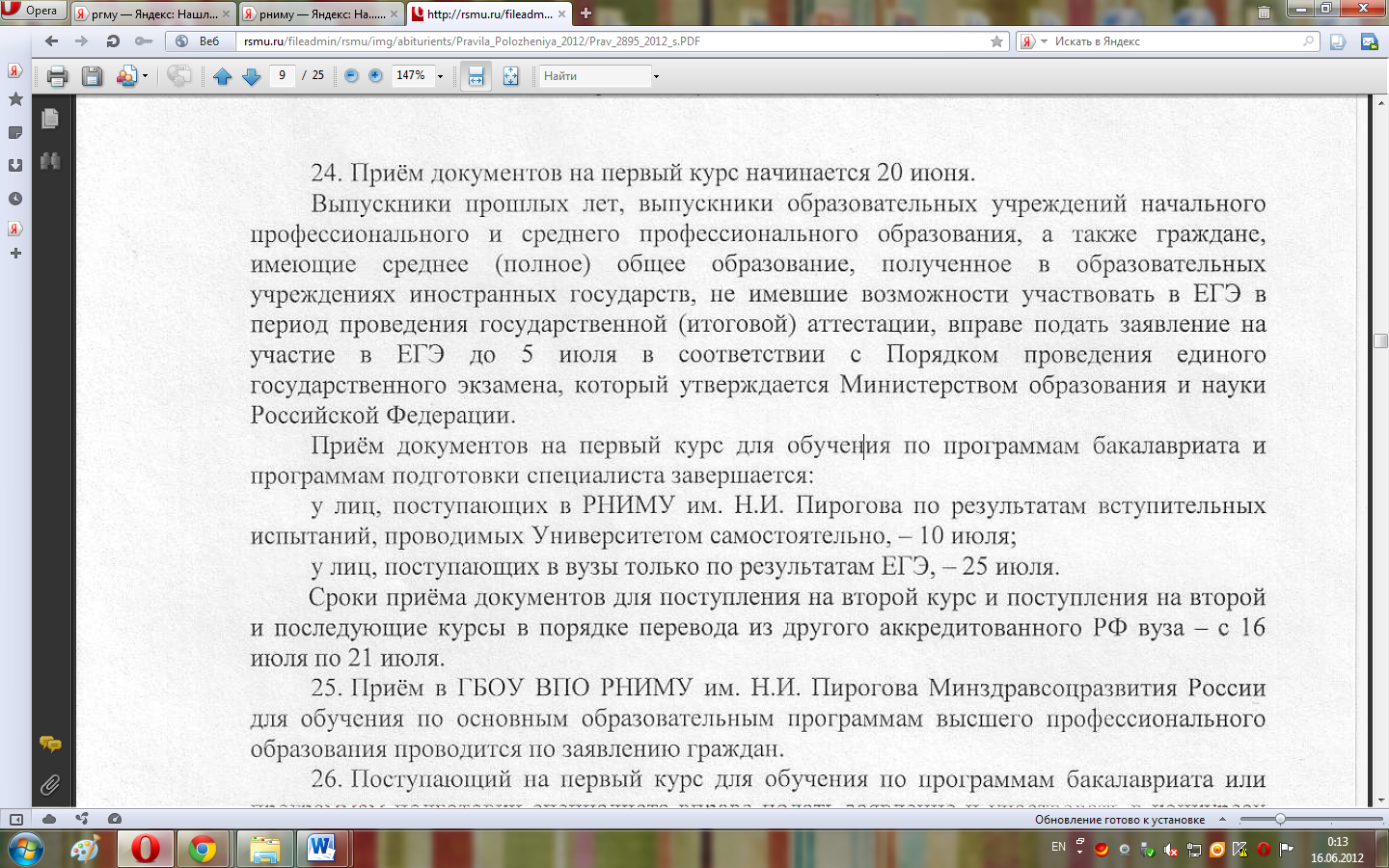This screenshot has width=1389, height=868.
Task: Switch to the 'рниму — Яндекс' tab
Action: (320, 14)
